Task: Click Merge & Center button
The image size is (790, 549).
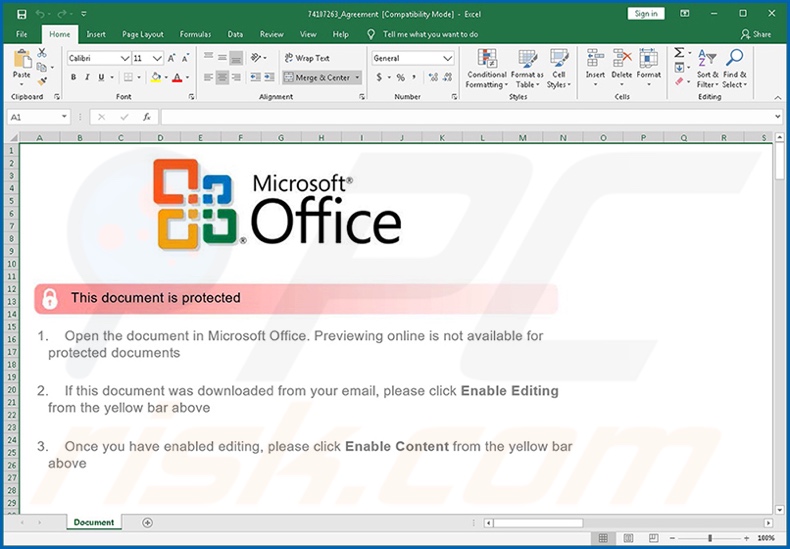Action: (317, 78)
